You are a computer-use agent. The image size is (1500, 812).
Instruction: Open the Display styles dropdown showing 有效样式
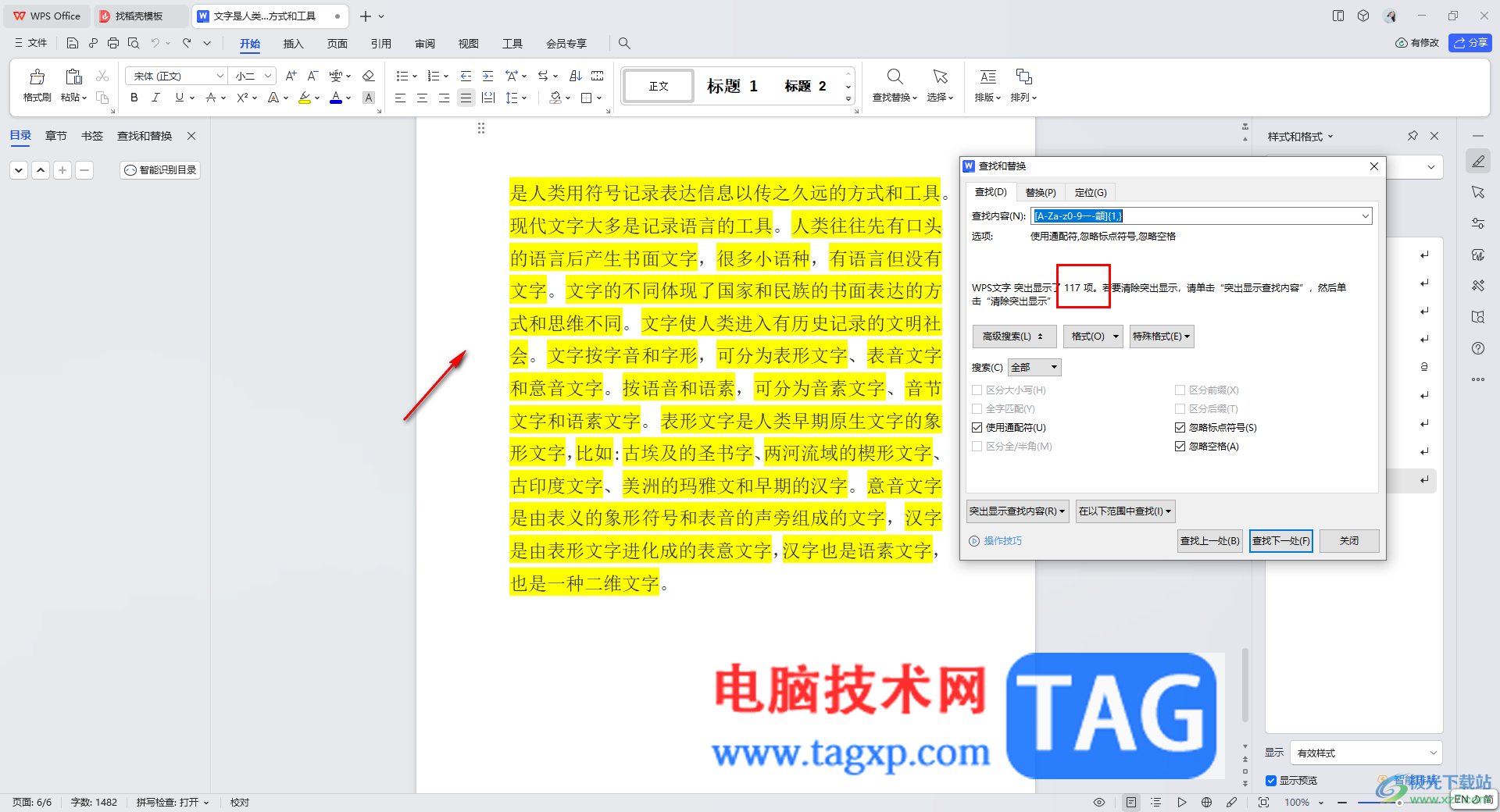click(1366, 753)
